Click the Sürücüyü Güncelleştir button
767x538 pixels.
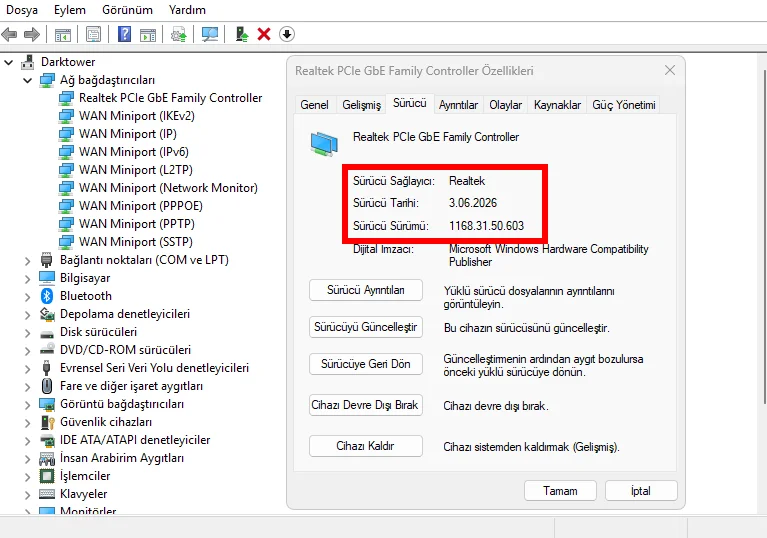[x=366, y=327]
